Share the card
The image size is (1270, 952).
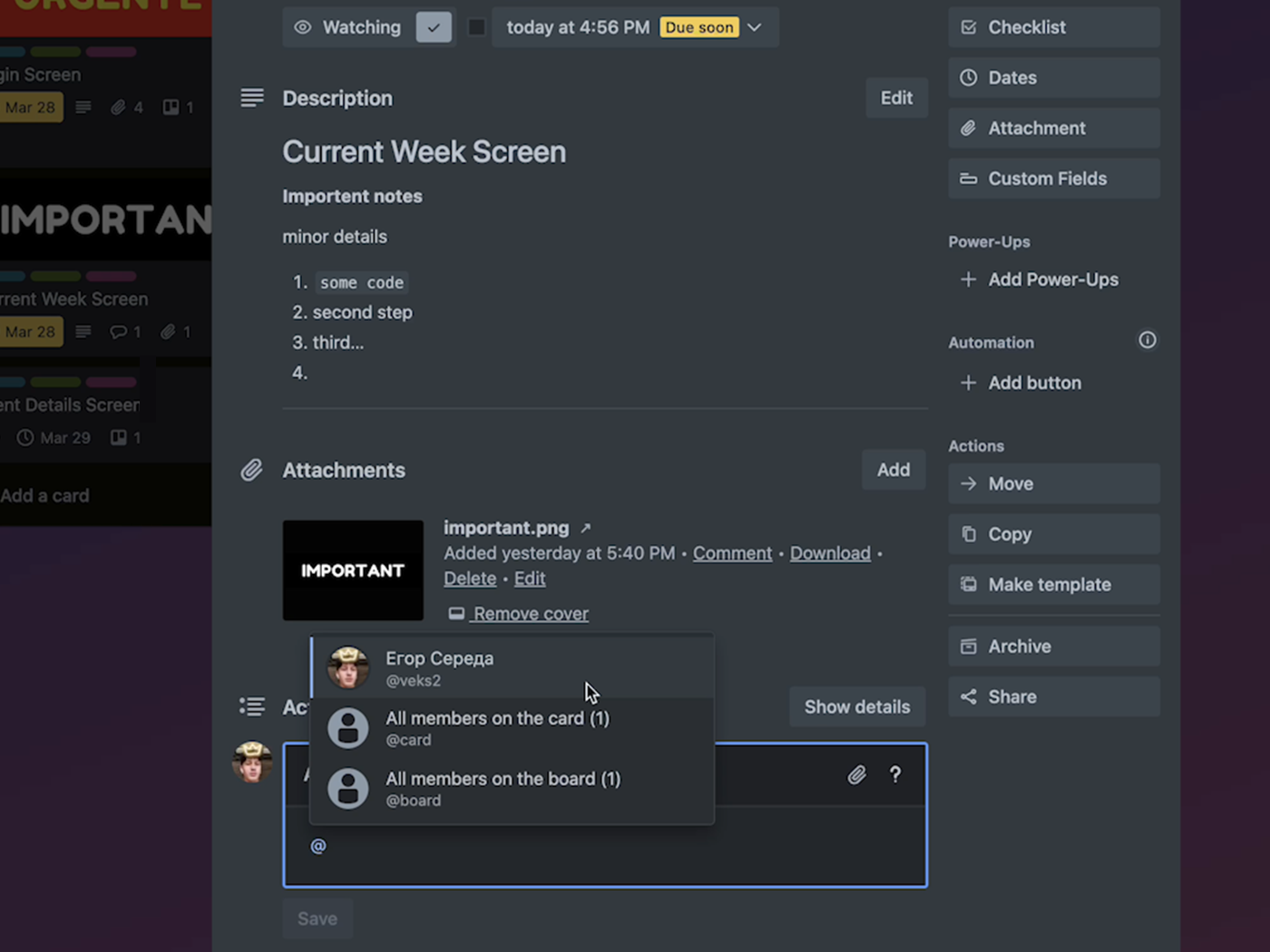coord(1054,696)
